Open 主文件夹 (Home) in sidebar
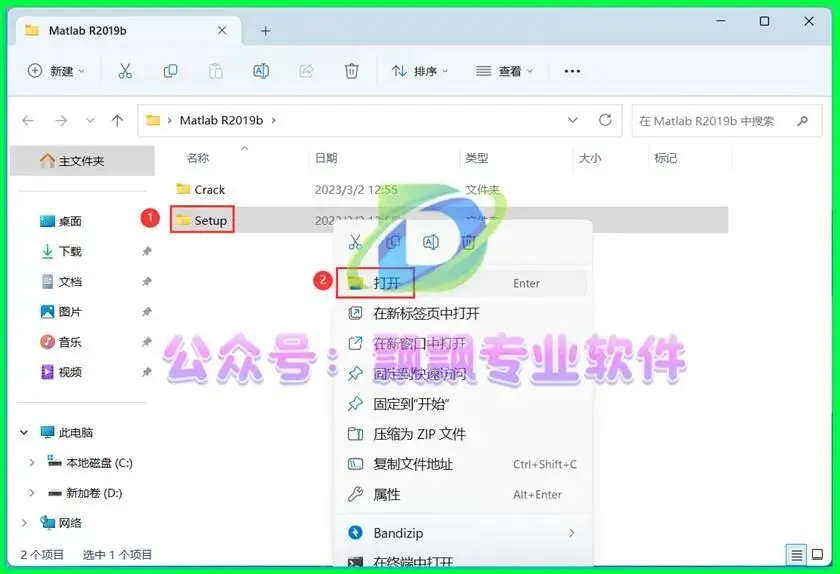 click(82, 161)
